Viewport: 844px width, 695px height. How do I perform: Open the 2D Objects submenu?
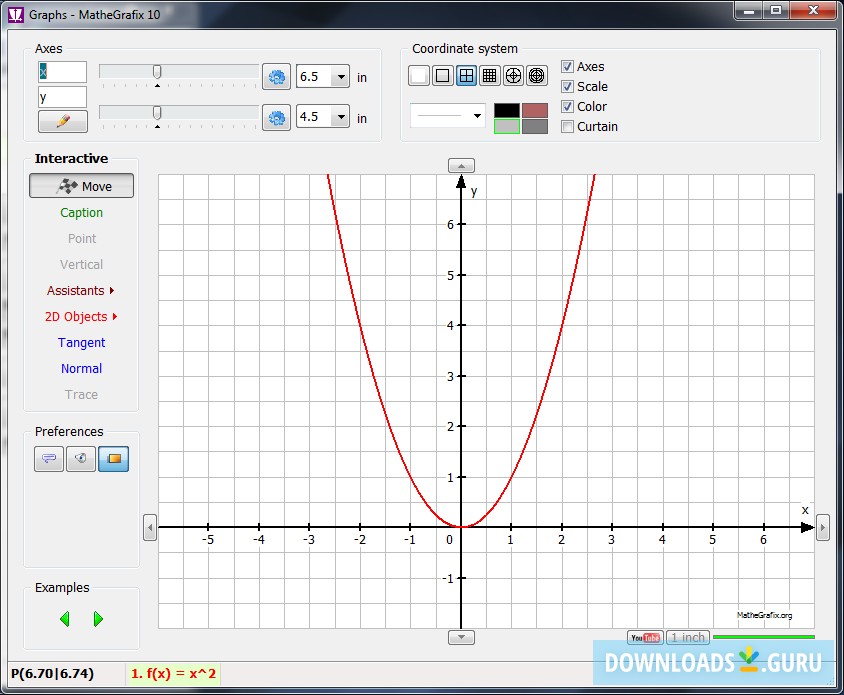81,317
